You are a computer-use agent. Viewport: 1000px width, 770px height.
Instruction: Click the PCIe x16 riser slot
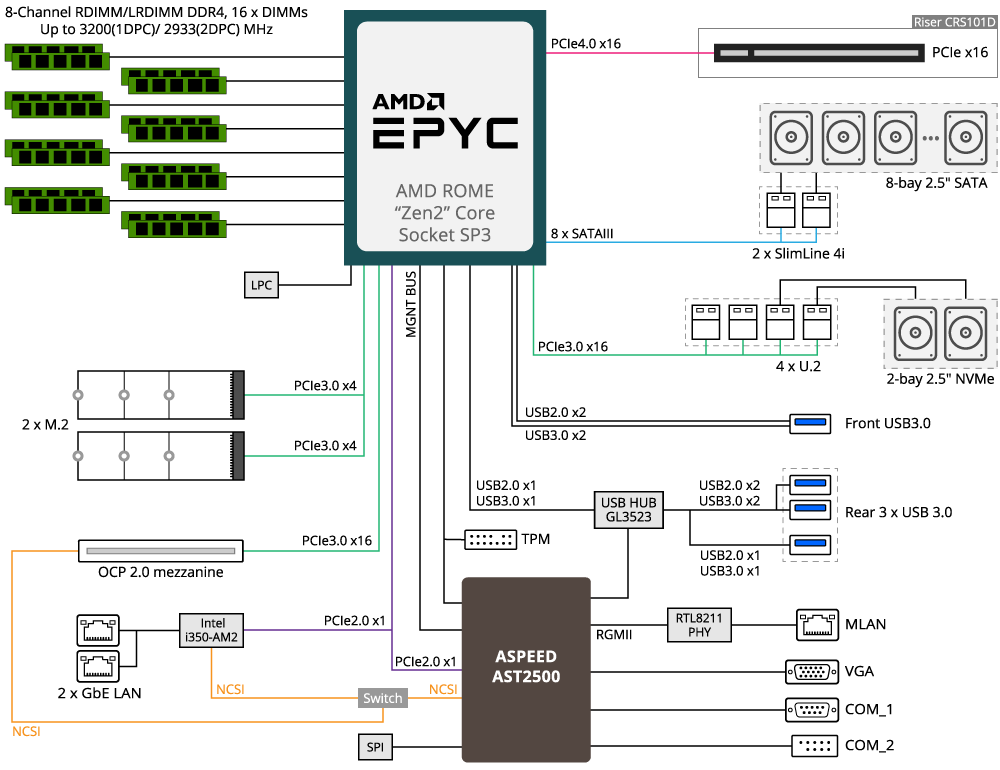pyautogui.click(x=819, y=53)
